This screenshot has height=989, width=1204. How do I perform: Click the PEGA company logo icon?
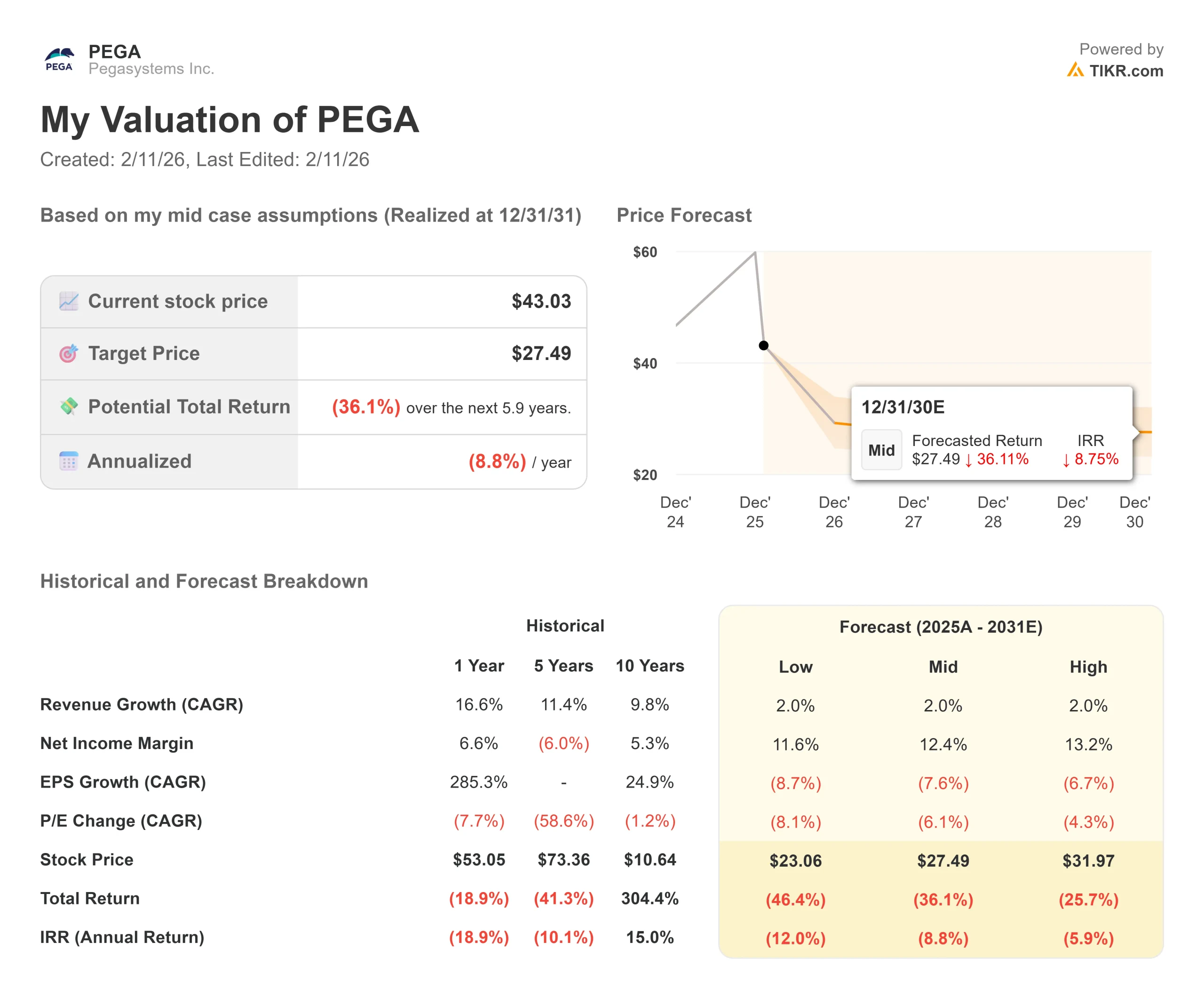59,59
